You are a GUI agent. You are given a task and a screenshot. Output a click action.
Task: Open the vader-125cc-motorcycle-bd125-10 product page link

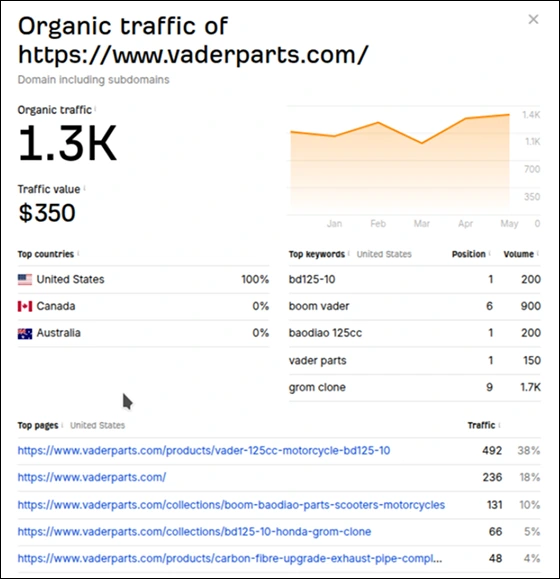204,450
